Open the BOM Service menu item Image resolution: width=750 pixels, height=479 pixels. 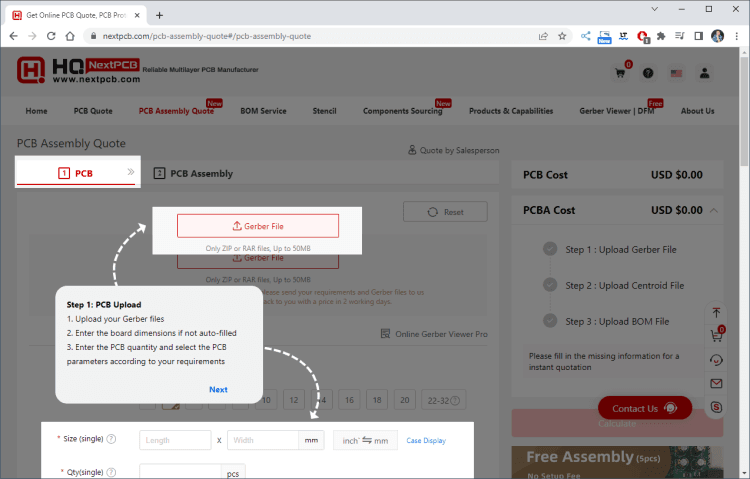pos(263,111)
